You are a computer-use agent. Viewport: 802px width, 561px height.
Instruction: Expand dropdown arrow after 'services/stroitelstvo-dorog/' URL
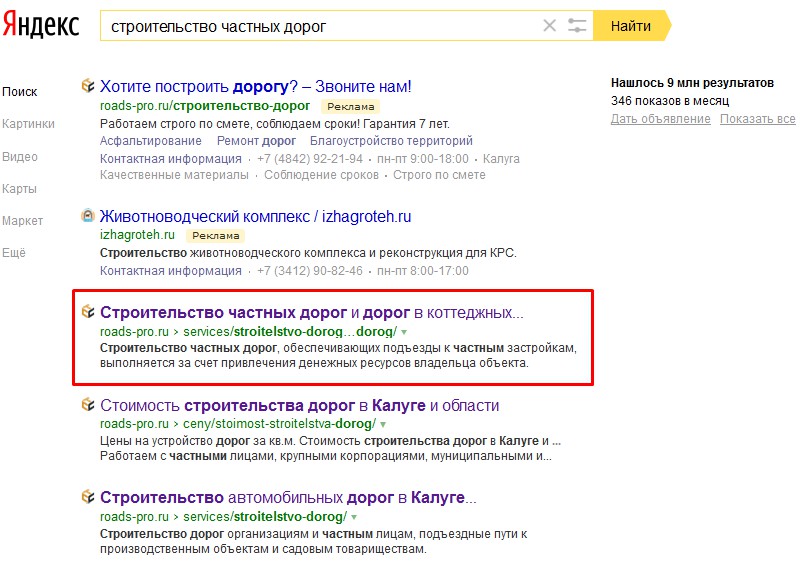click(354, 517)
